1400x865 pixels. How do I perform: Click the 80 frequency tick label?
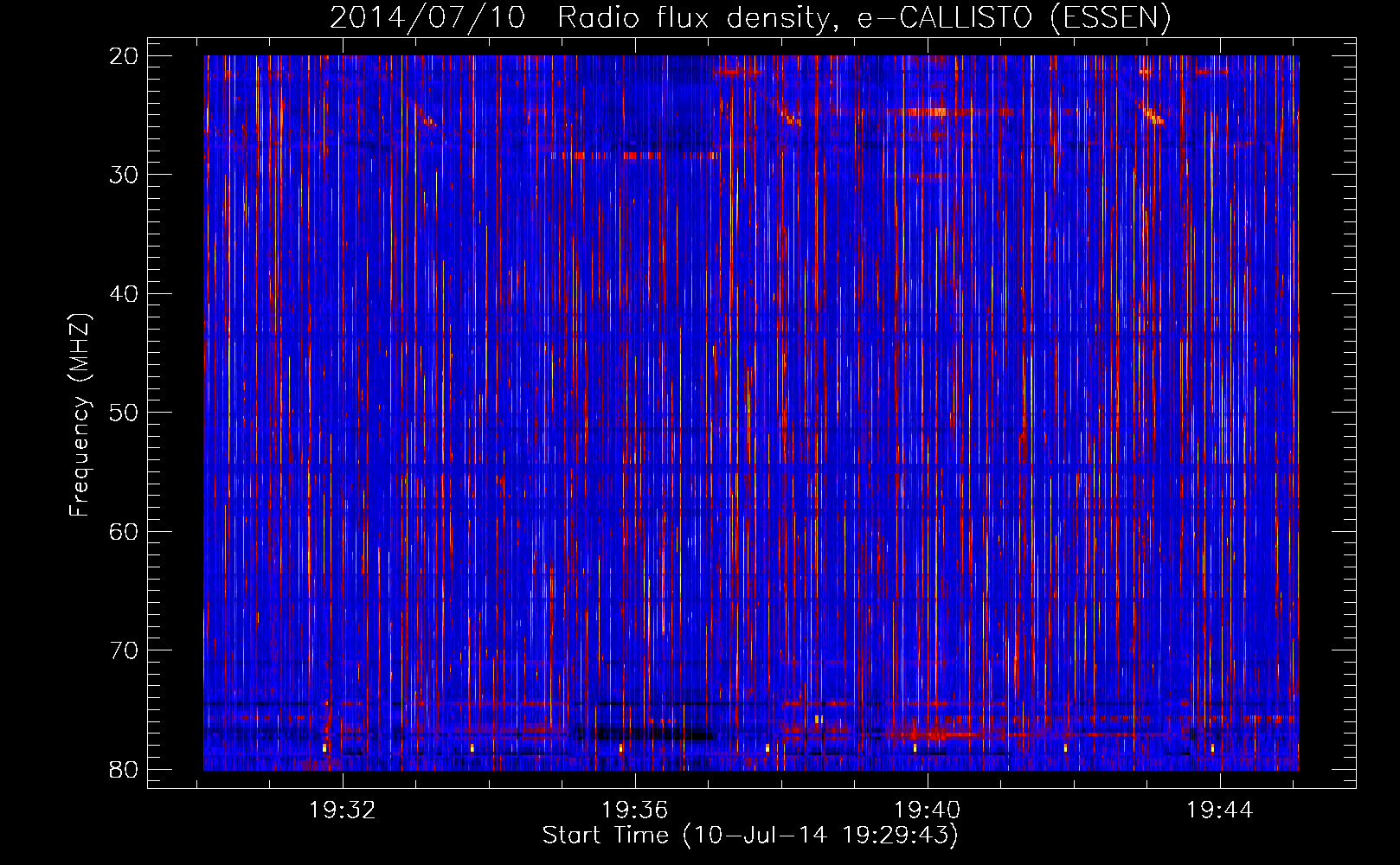click(x=124, y=769)
